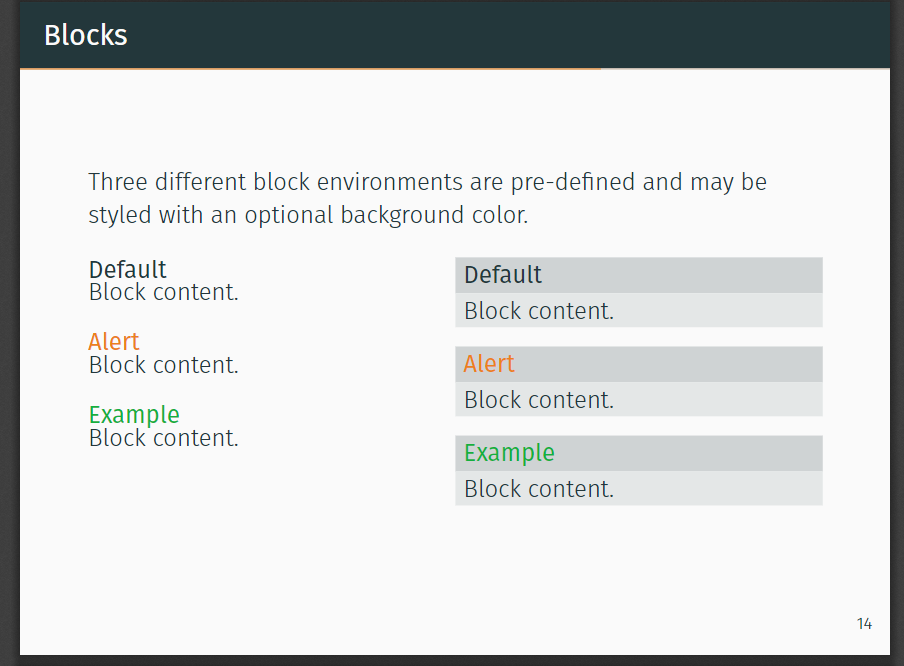The image size is (904, 666).
Task: Click the shaded Example block title bar
Action: click(x=639, y=453)
